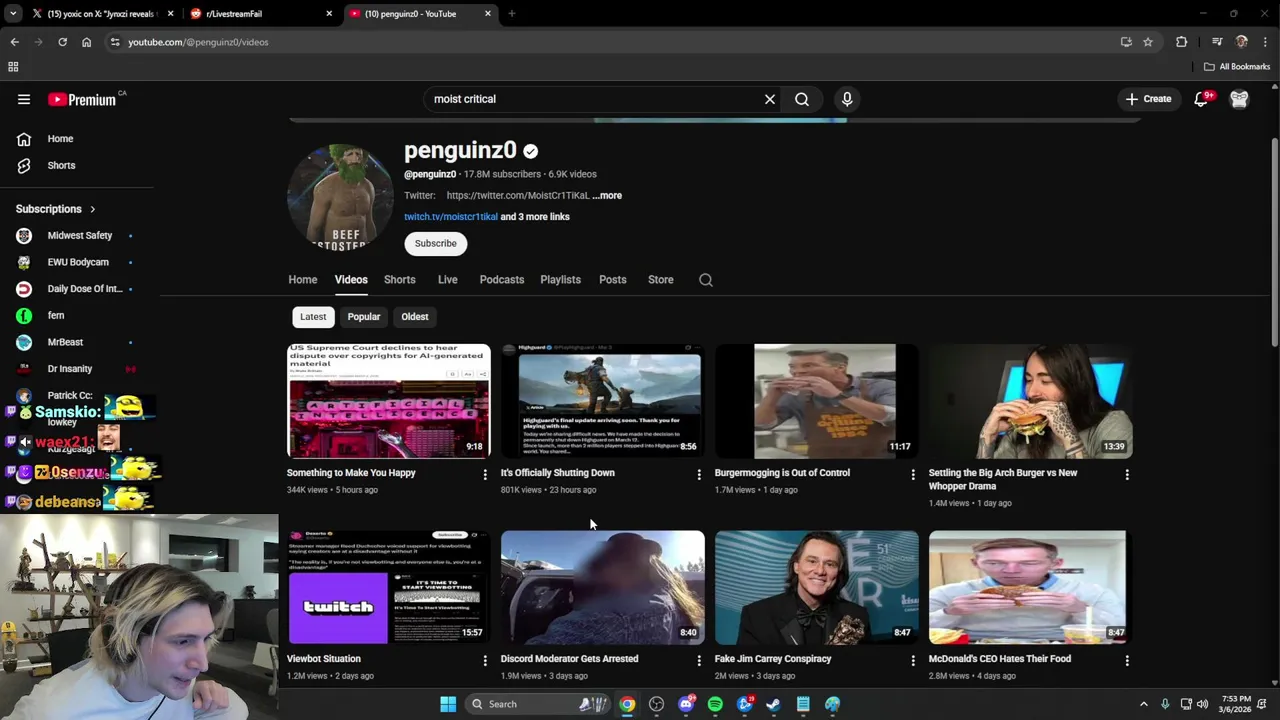Viewport: 1280px width, 720px height.
Task: Open All Bookmarks folder
Action: (1237, 67)
